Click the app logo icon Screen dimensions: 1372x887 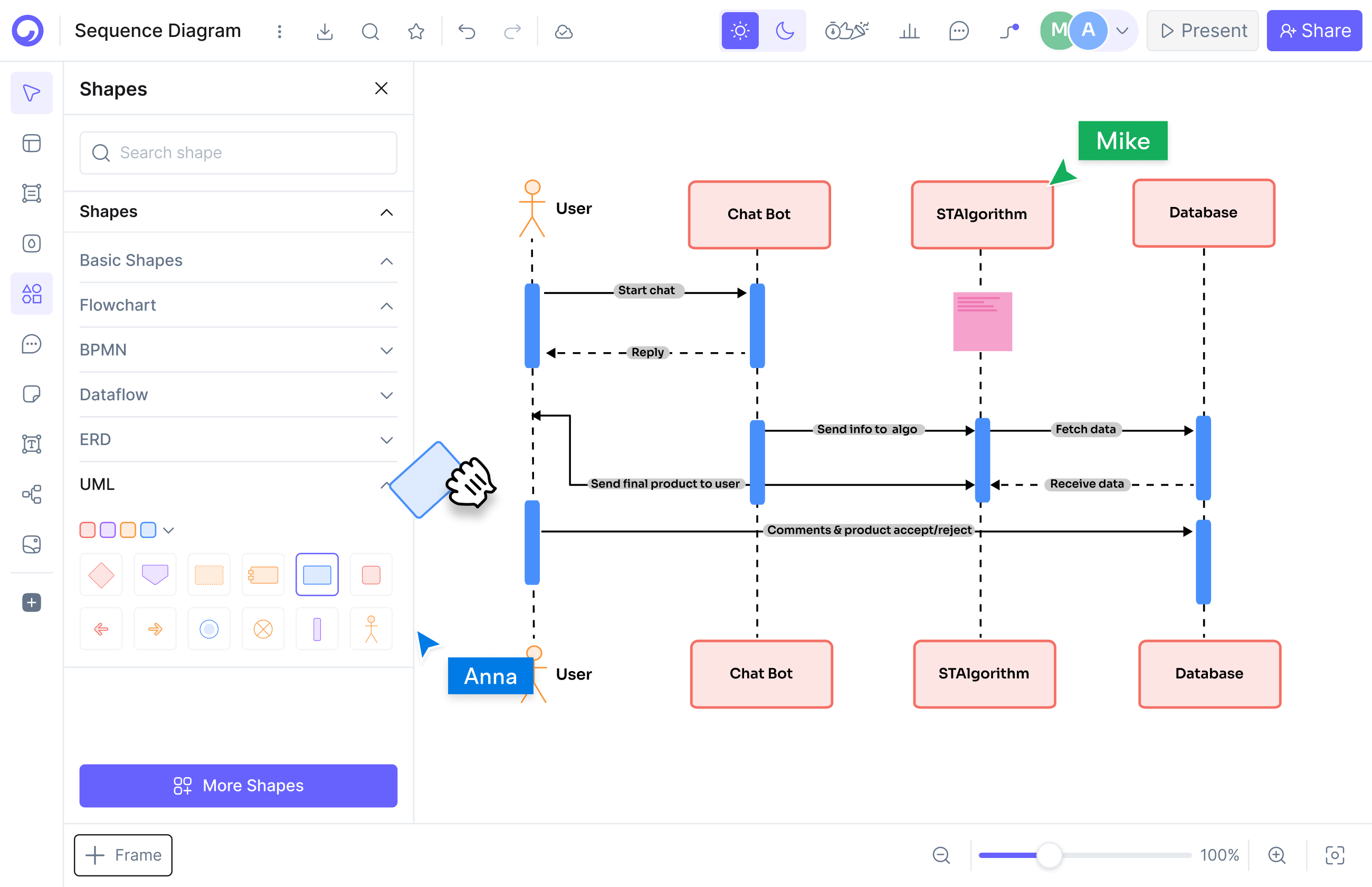[x=27, y=31]
